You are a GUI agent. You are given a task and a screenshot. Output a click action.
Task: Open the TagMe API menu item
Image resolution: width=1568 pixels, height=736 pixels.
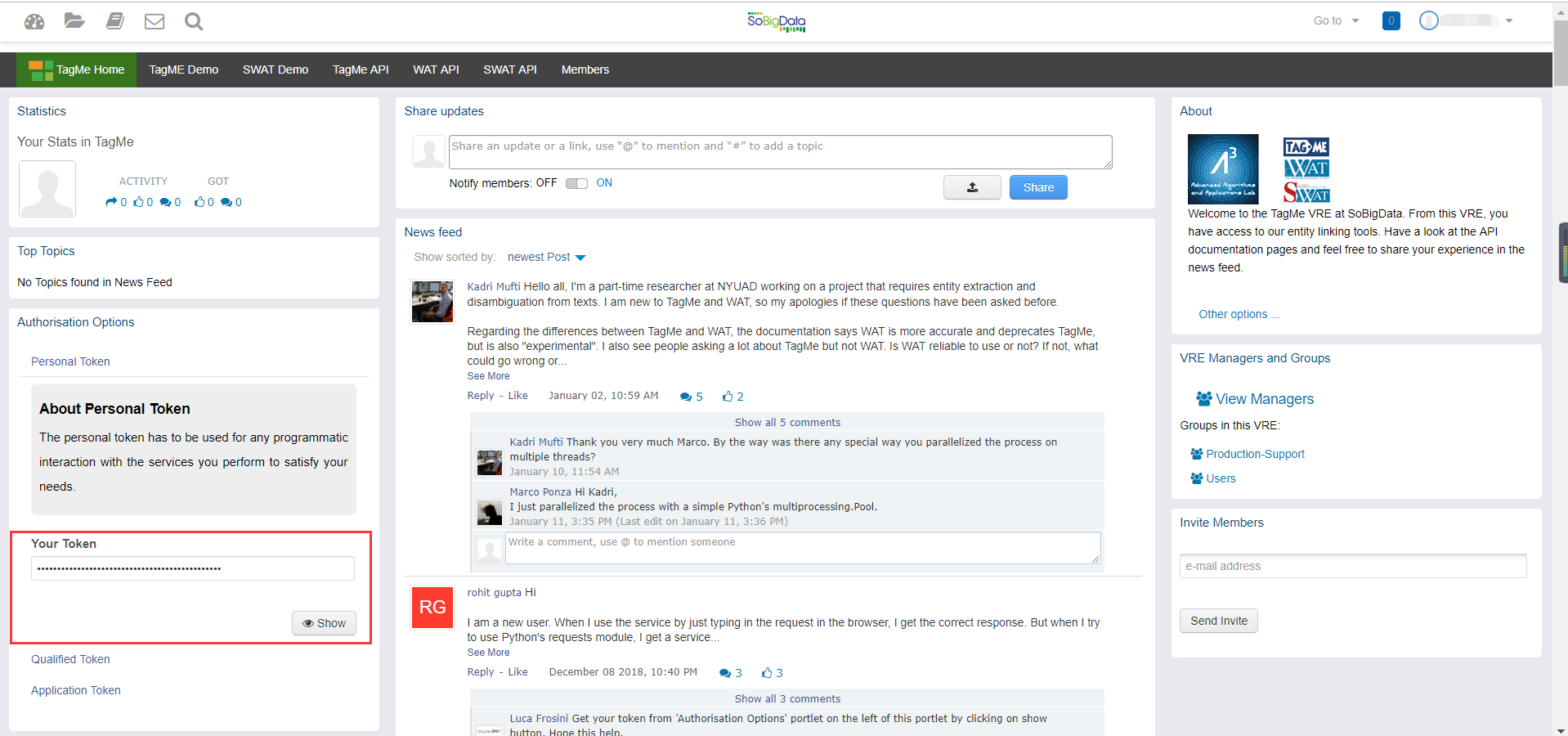click(x=361, y=70)
